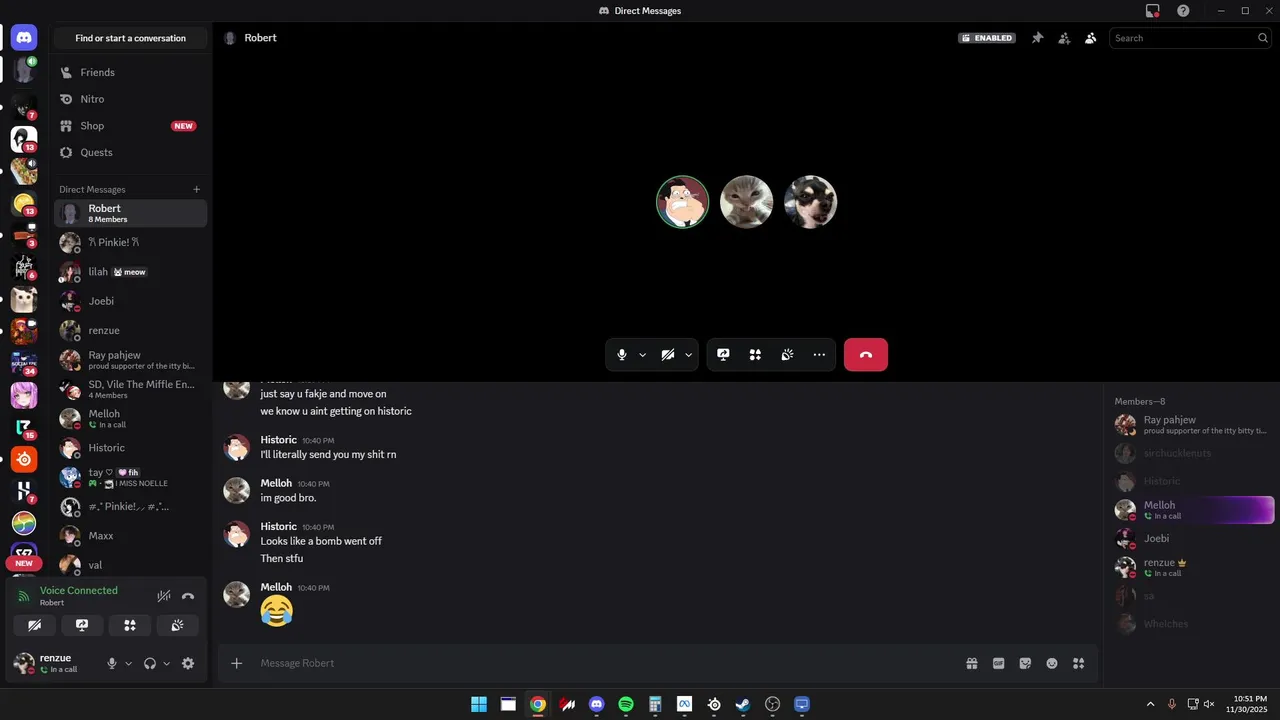Open Ray pahjew in the members list
The height and width of the screenshot is (720, 1280).
(x=1193, y=425)
